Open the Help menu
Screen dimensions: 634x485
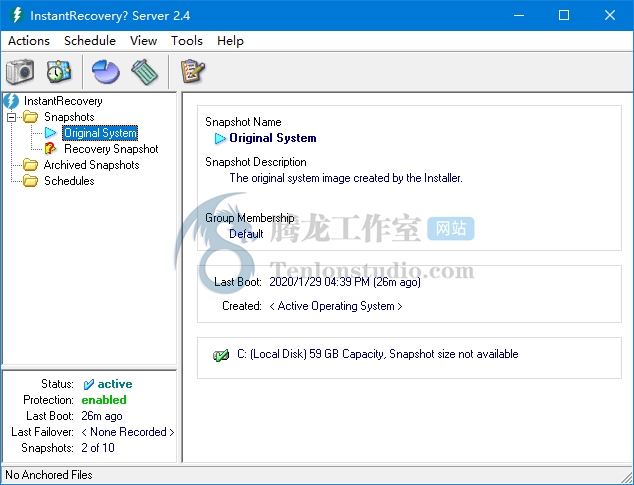pyautogui.click(x=230, y=41)
